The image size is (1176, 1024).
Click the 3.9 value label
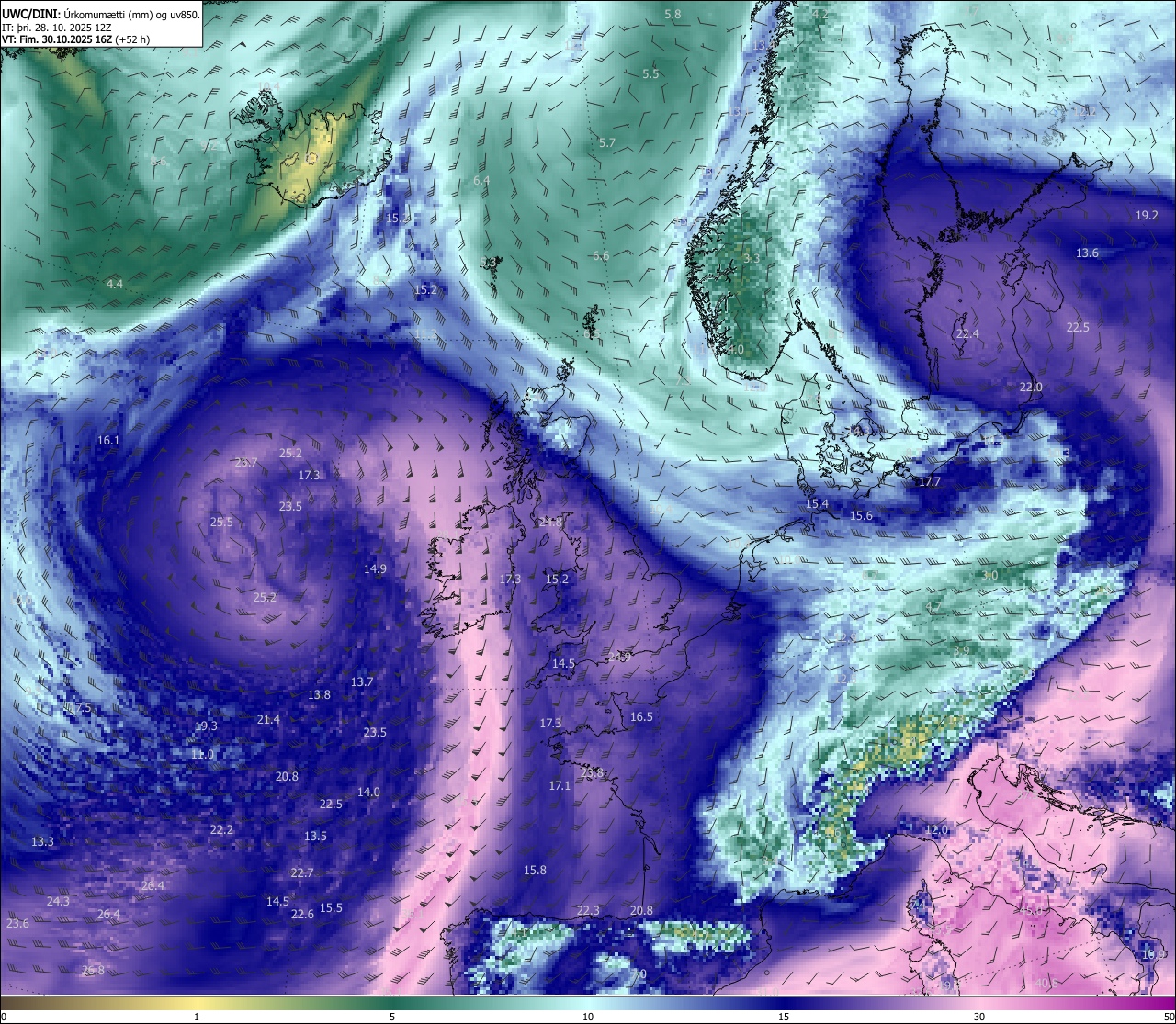click(x=961, y=650)
